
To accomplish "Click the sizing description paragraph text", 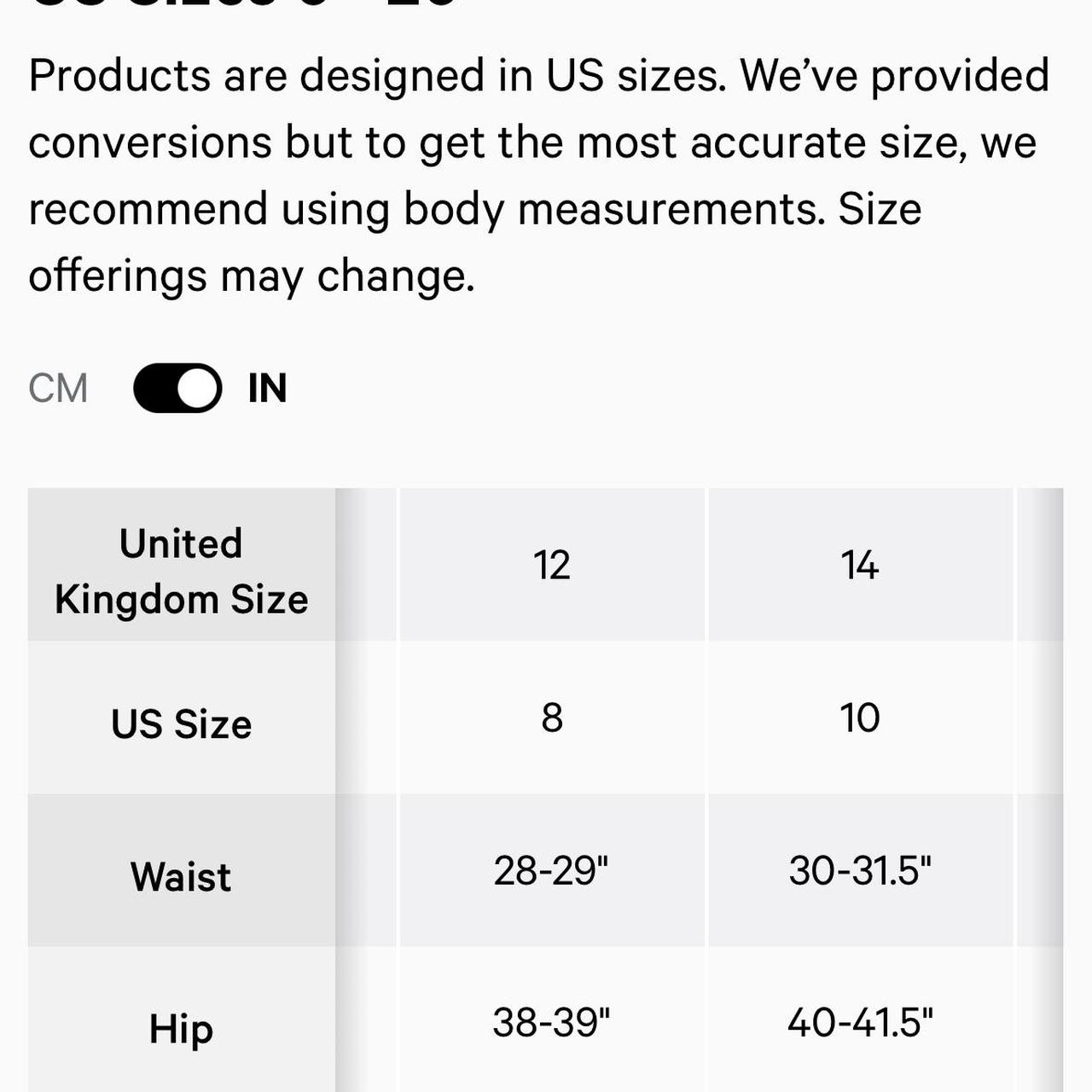I will [539, 176].
